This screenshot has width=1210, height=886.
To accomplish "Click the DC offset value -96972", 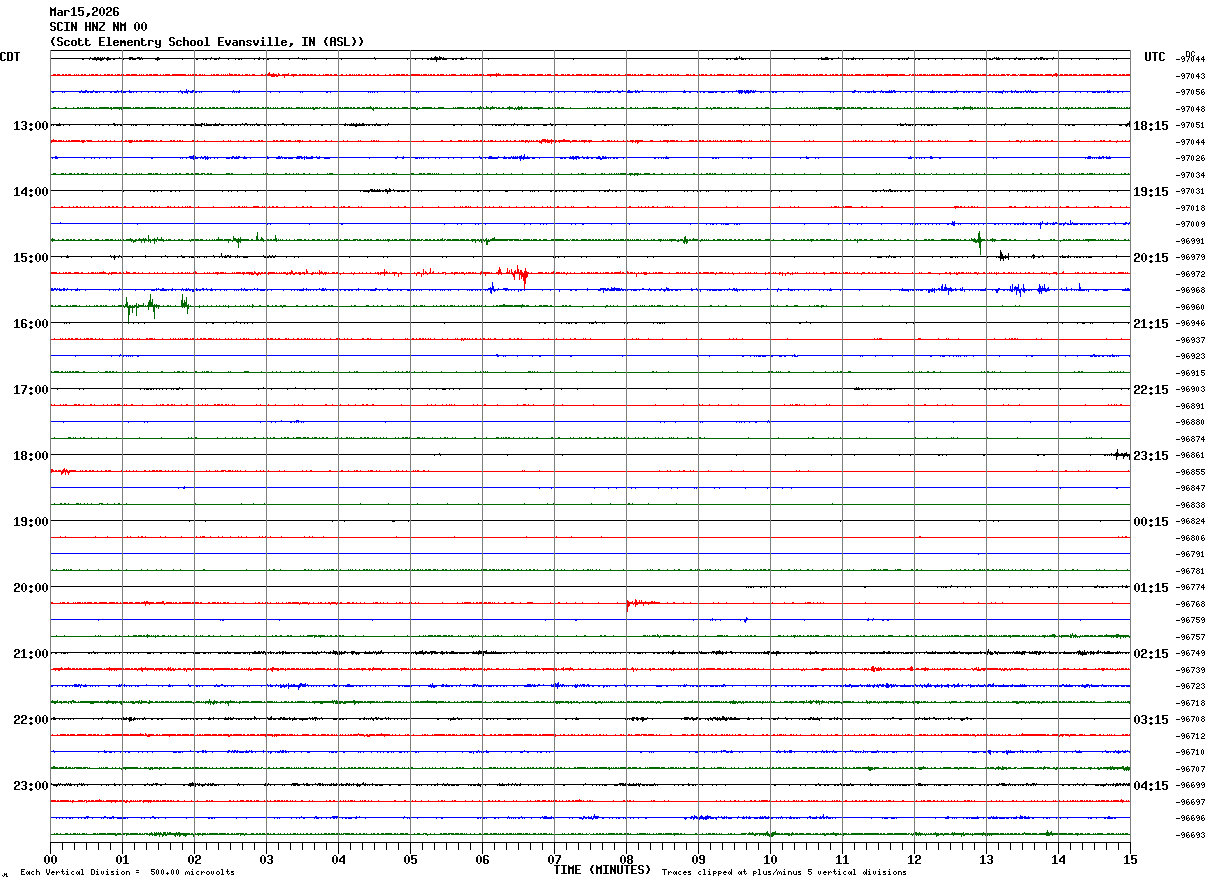I will pyautogui.click(x=1190, y=274).
